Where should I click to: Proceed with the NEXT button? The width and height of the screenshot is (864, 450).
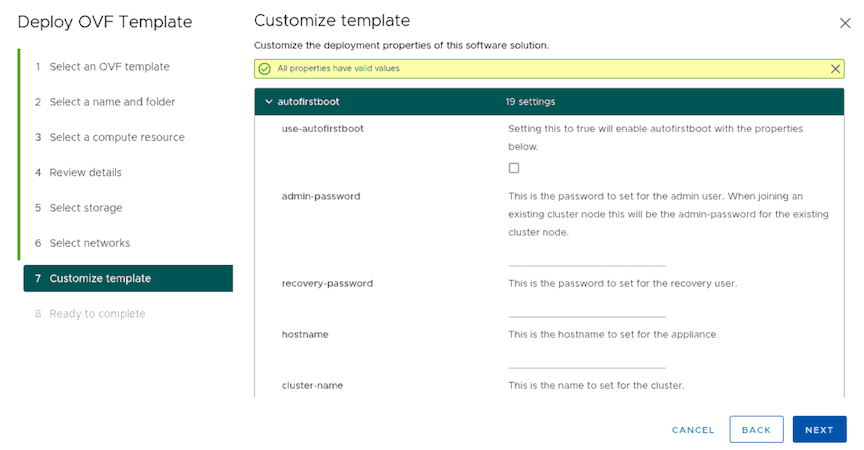[x=819, y=430]
